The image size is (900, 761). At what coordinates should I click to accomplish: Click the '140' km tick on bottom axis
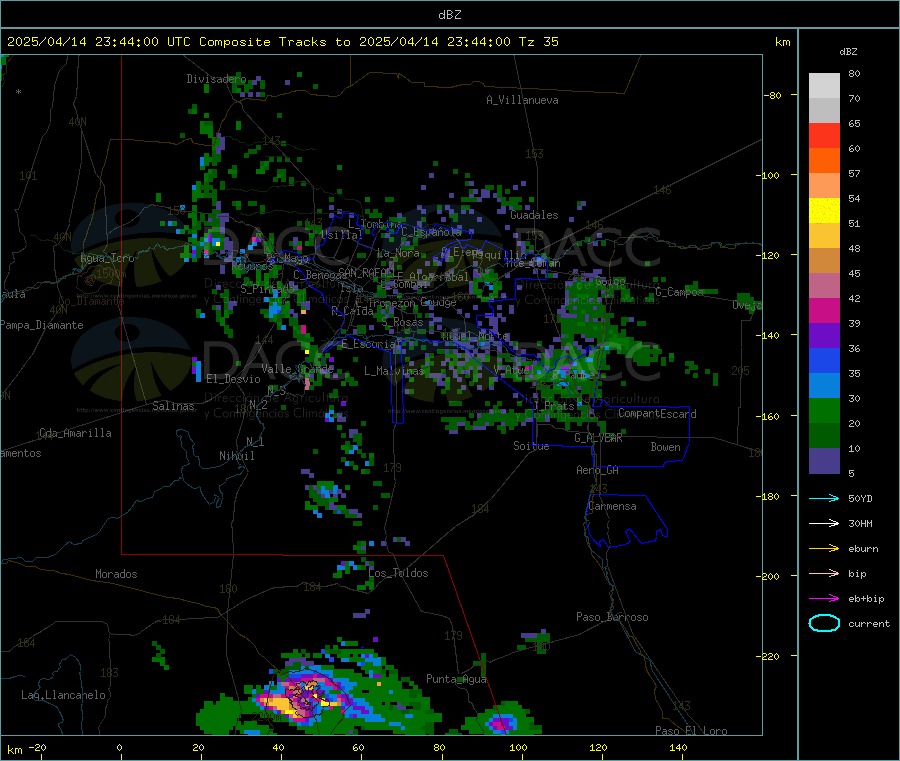[x=678, y=747]
